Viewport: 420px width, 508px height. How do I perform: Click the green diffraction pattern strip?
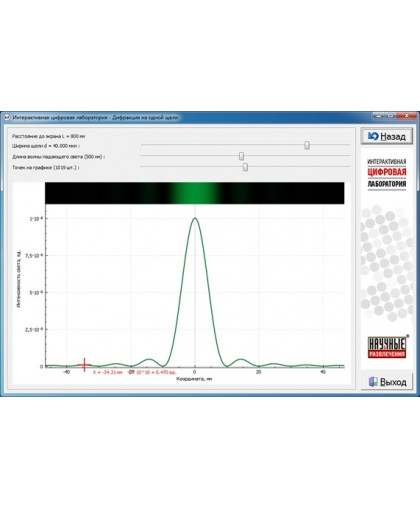pos(195,193)
